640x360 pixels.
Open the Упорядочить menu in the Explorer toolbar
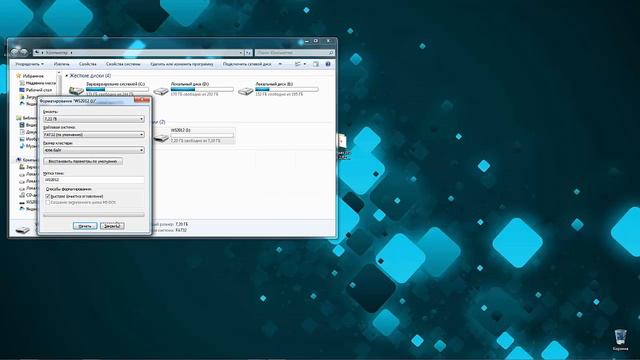click(29, 64)
